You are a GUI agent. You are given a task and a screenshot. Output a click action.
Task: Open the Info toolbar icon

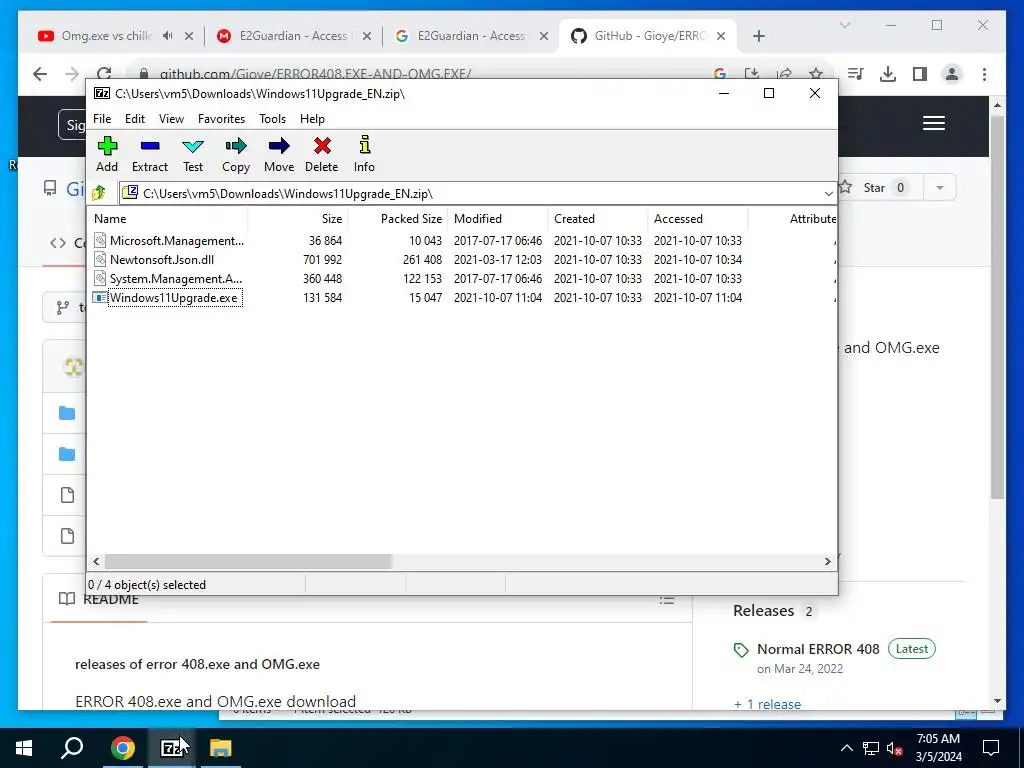[x=364, y=155]
